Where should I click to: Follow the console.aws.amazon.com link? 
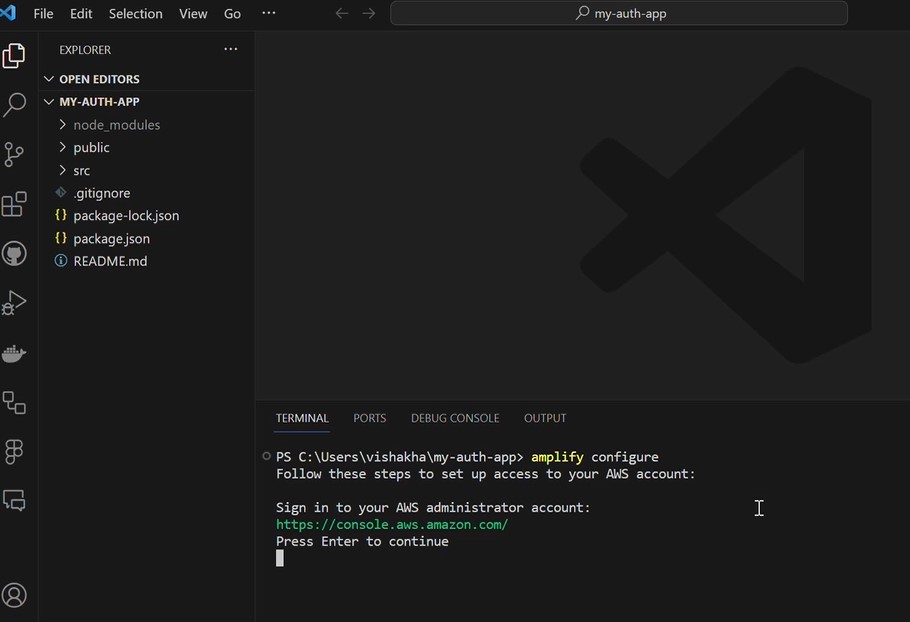(x=390, y=524)
